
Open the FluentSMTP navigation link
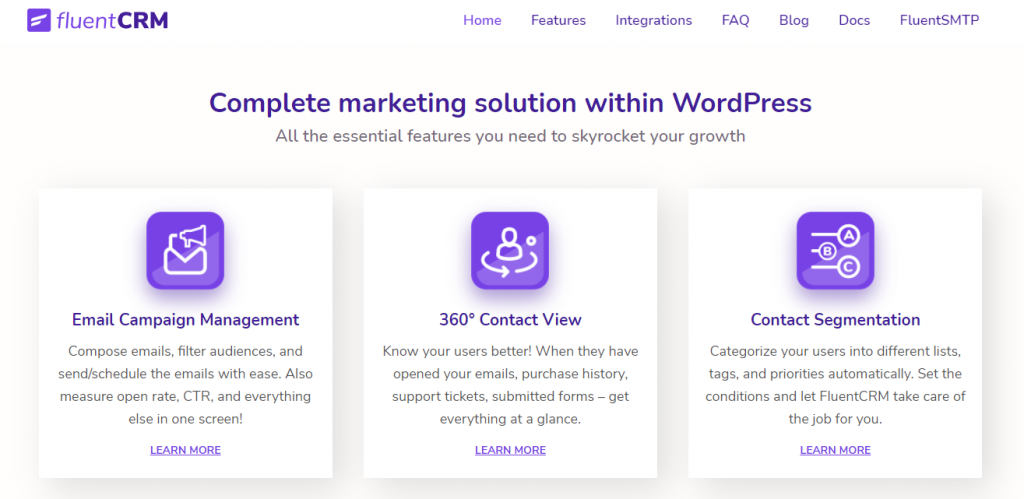940,20
